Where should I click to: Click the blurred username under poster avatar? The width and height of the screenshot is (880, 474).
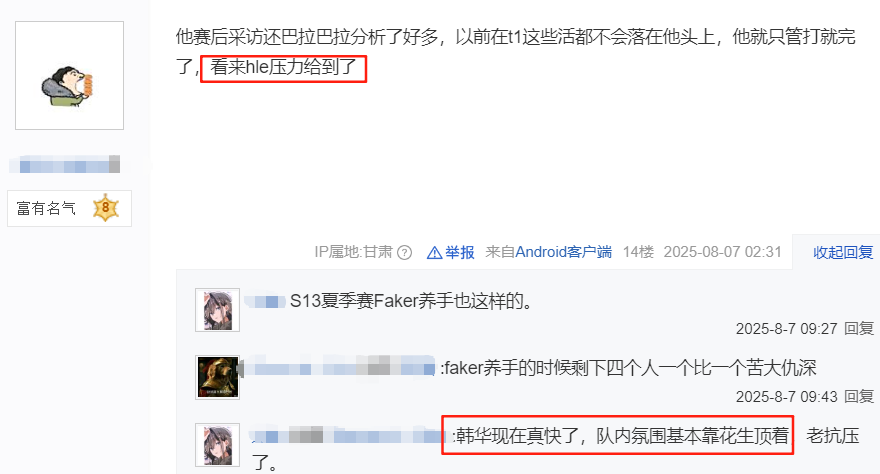click(65, 165)
